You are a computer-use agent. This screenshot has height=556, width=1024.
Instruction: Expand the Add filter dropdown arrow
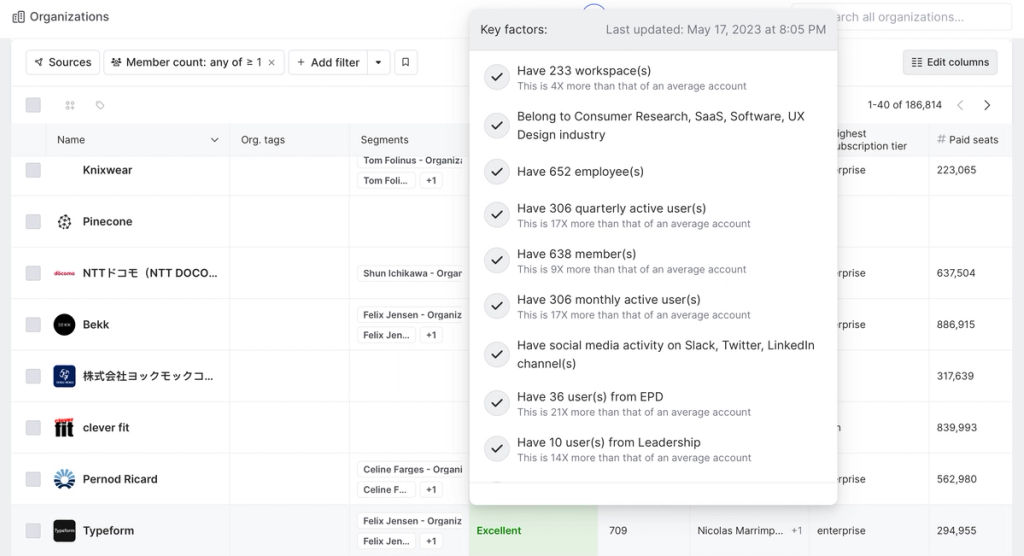pos(378,62)
